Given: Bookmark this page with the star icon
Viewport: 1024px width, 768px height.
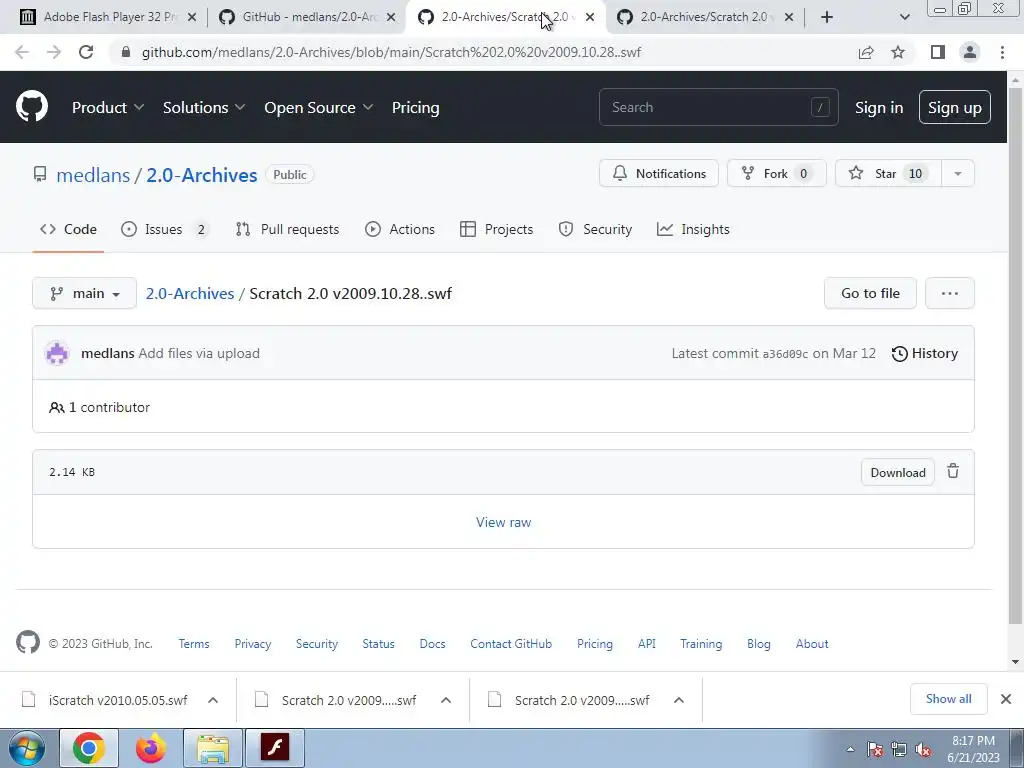Looking at the screenshot, I should click(x=898, y=52).
